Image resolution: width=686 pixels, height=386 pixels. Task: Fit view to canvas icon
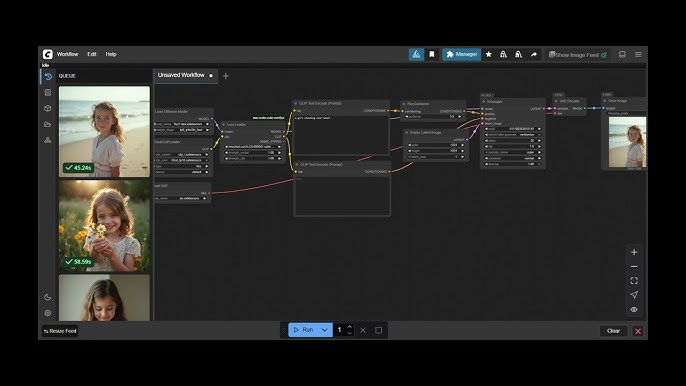tap(634, 281)
